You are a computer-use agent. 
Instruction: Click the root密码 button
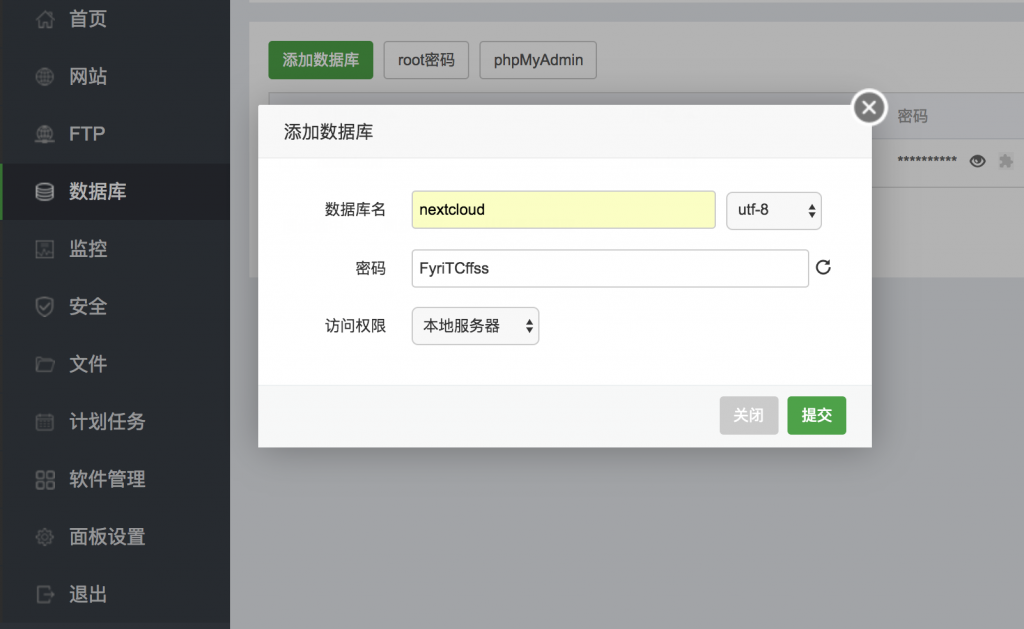coord(426,60)
